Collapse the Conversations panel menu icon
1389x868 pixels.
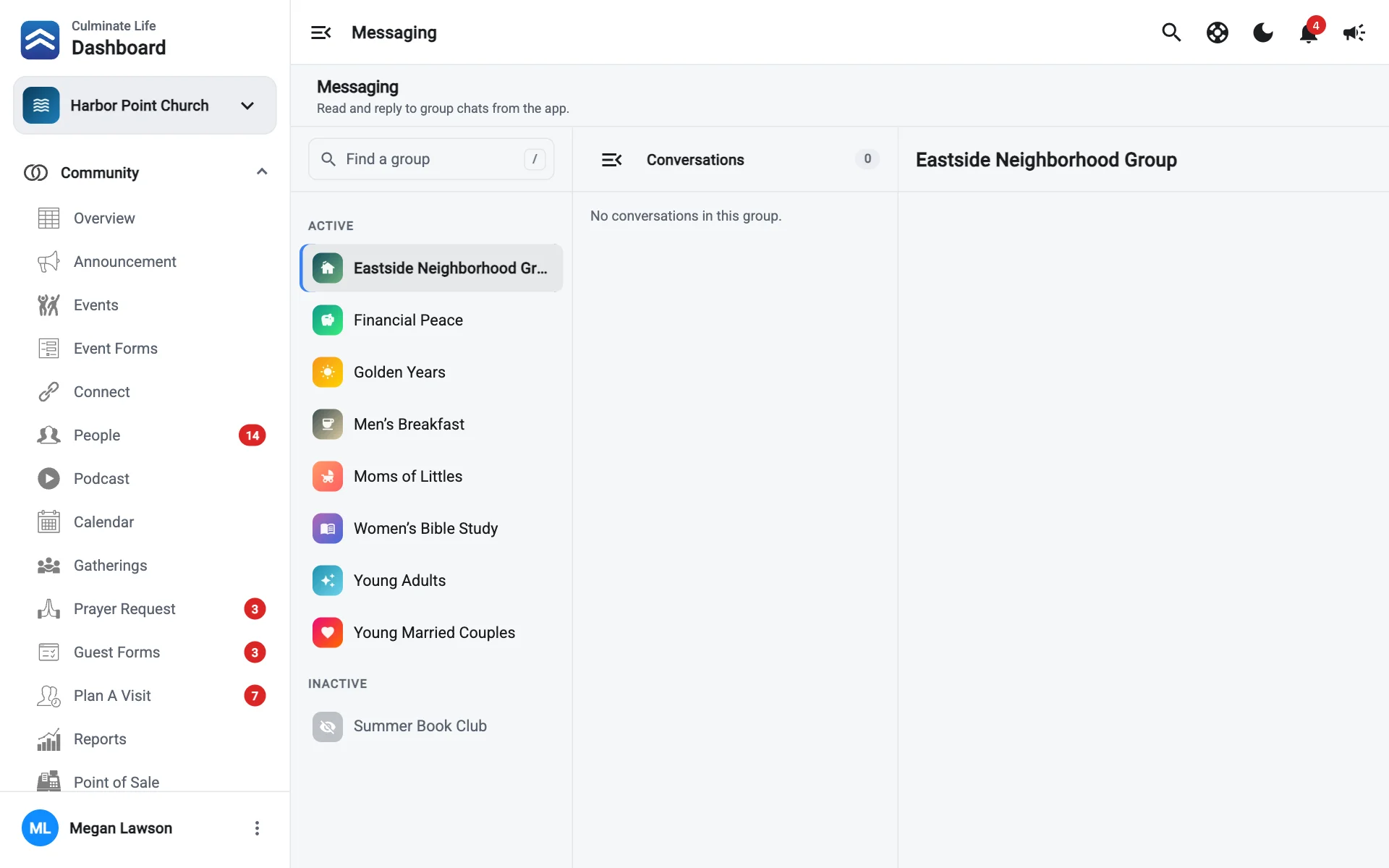(612, 160)
